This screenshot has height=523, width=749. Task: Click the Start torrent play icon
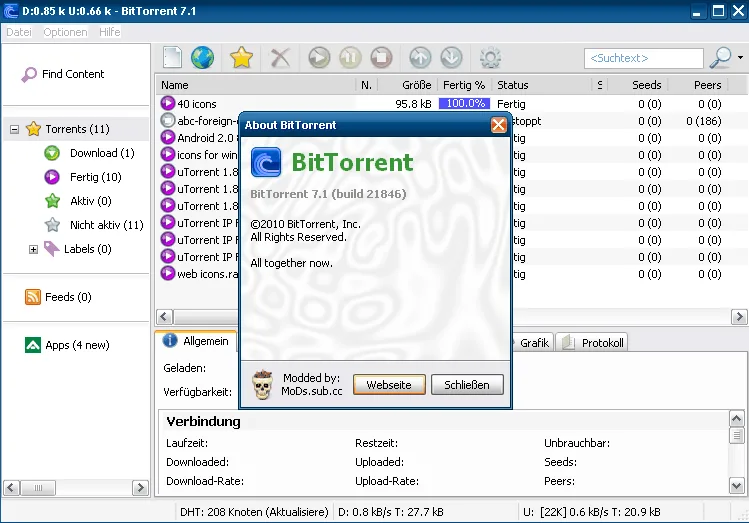coord(319,58)
